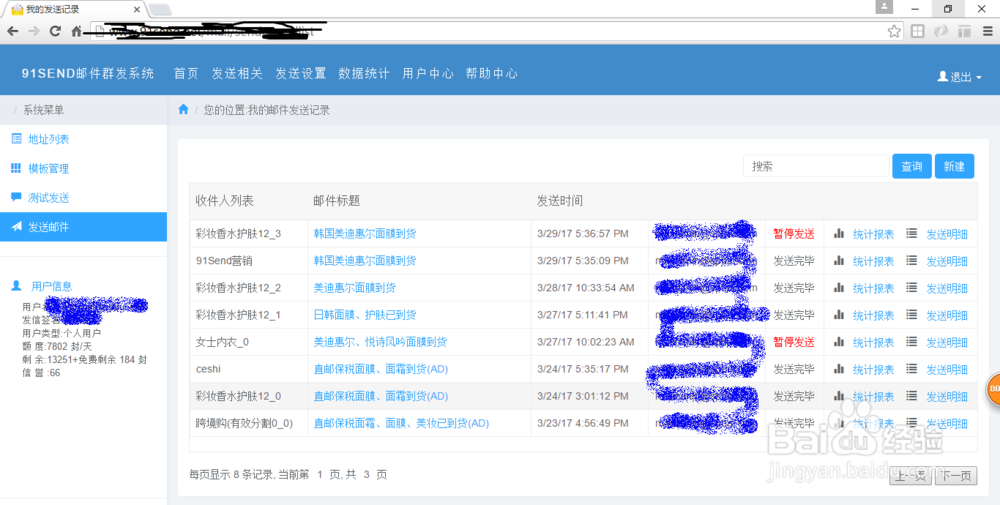Open 首页 in top navigation
This screenshot has width=1000, height=505.
(x=186, y=73)
